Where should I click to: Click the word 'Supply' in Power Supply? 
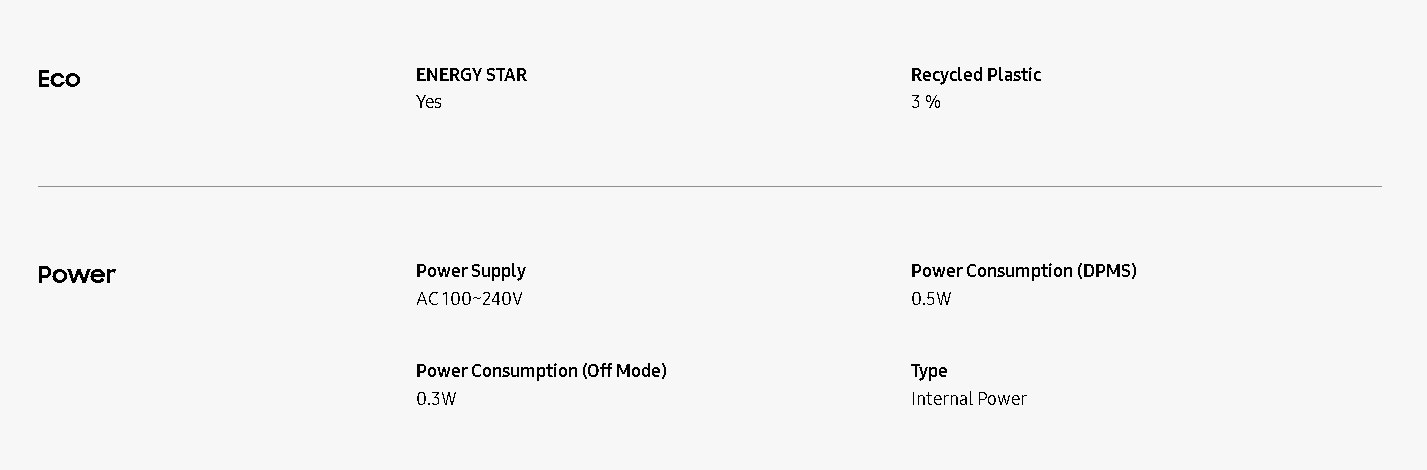click(498, 271)
